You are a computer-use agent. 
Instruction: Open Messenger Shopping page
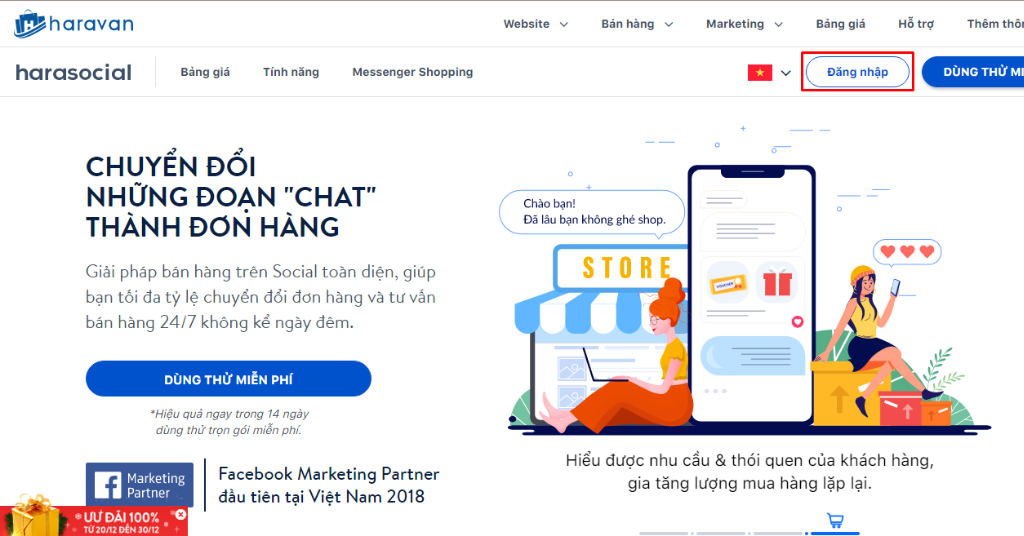[x=413, y=72]
